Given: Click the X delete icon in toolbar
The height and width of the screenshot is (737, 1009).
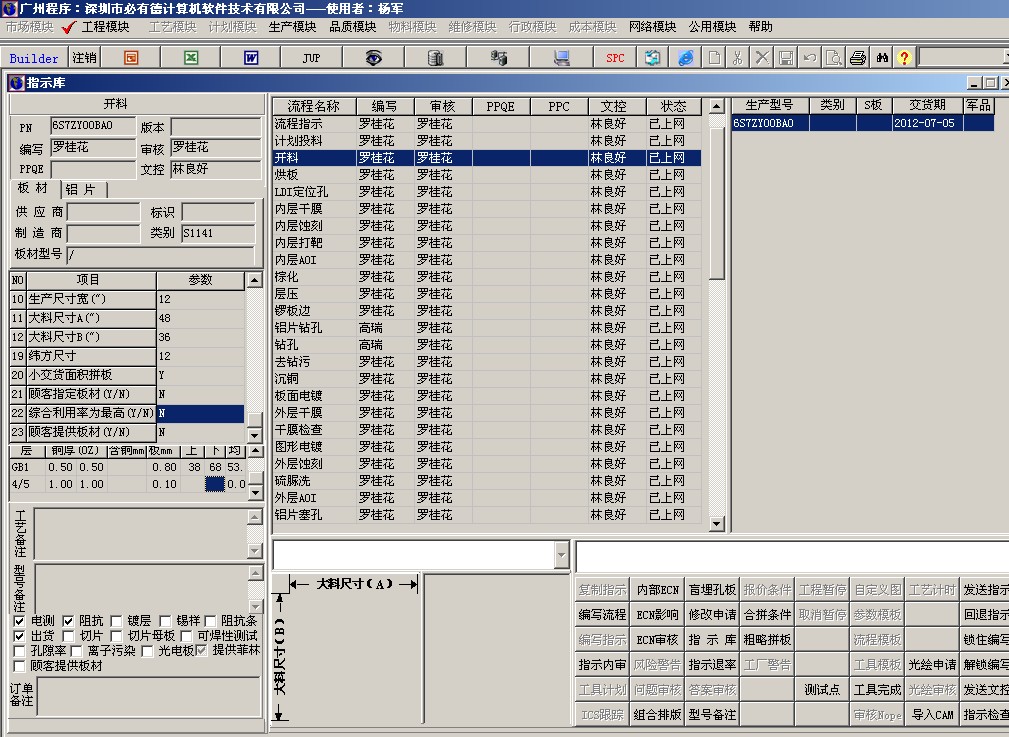Looking at the screenshot, I should point(762,58).
